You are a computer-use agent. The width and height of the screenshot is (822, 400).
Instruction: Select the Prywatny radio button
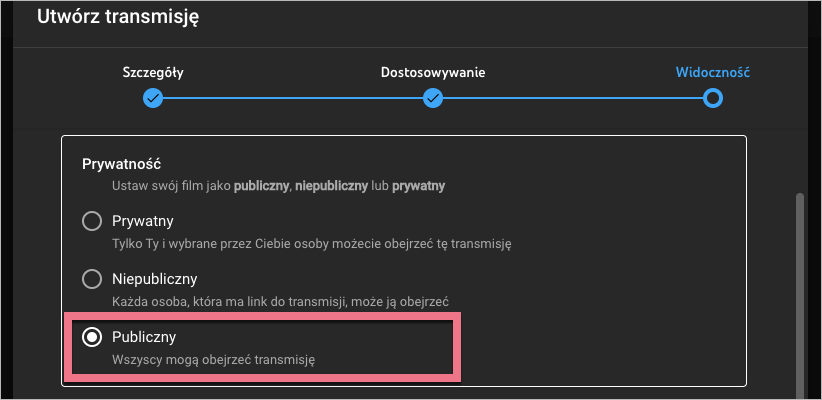(92, 221)
